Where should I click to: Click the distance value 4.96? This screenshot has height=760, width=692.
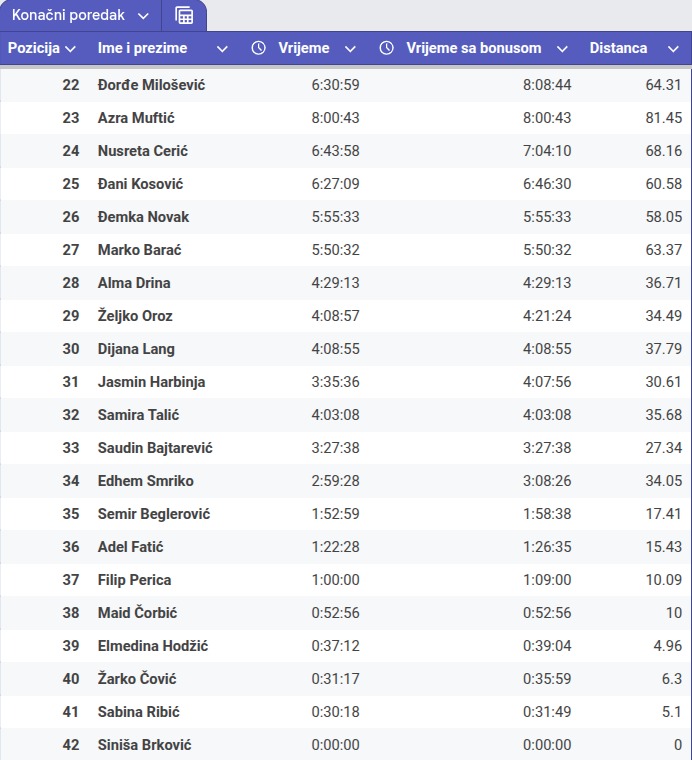click(x=668, y=645)
